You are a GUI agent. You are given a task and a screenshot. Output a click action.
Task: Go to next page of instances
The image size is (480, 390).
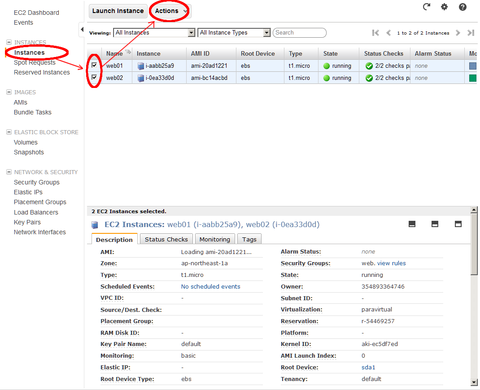458,33
